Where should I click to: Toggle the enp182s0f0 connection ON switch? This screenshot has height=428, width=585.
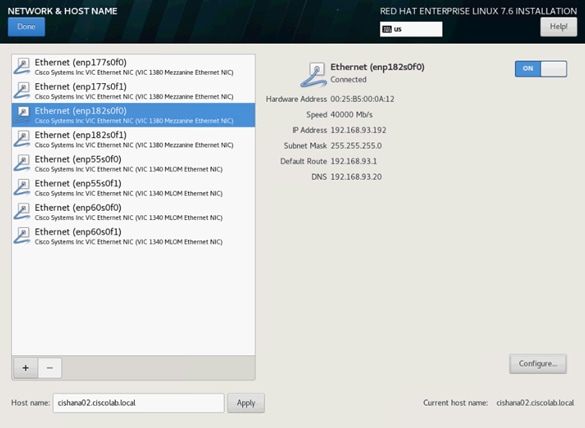tap(541, 69)
